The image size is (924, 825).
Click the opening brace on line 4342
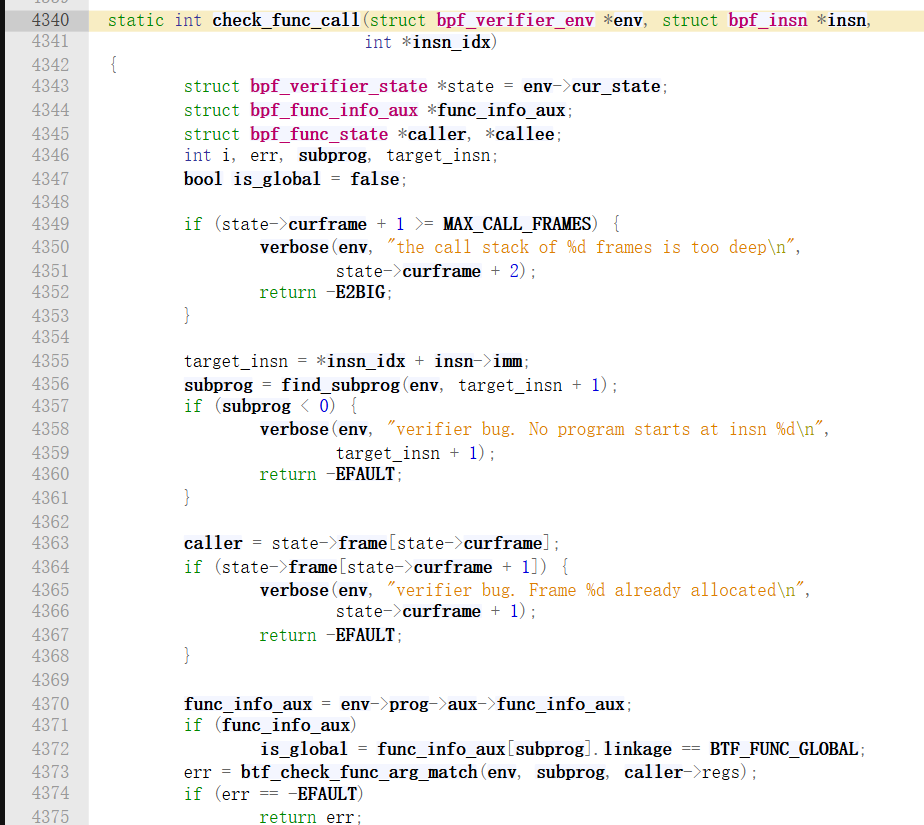point(113,64)
